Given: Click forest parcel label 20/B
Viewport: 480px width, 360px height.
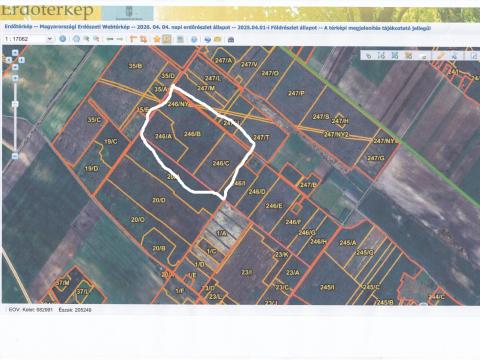Looking at the screenshot, I should (159, 248).
